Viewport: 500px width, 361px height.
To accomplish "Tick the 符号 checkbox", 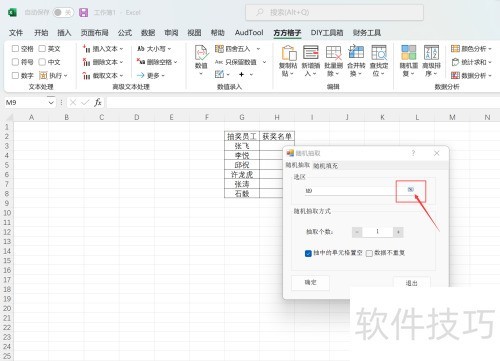I will (x=15, y=62).
